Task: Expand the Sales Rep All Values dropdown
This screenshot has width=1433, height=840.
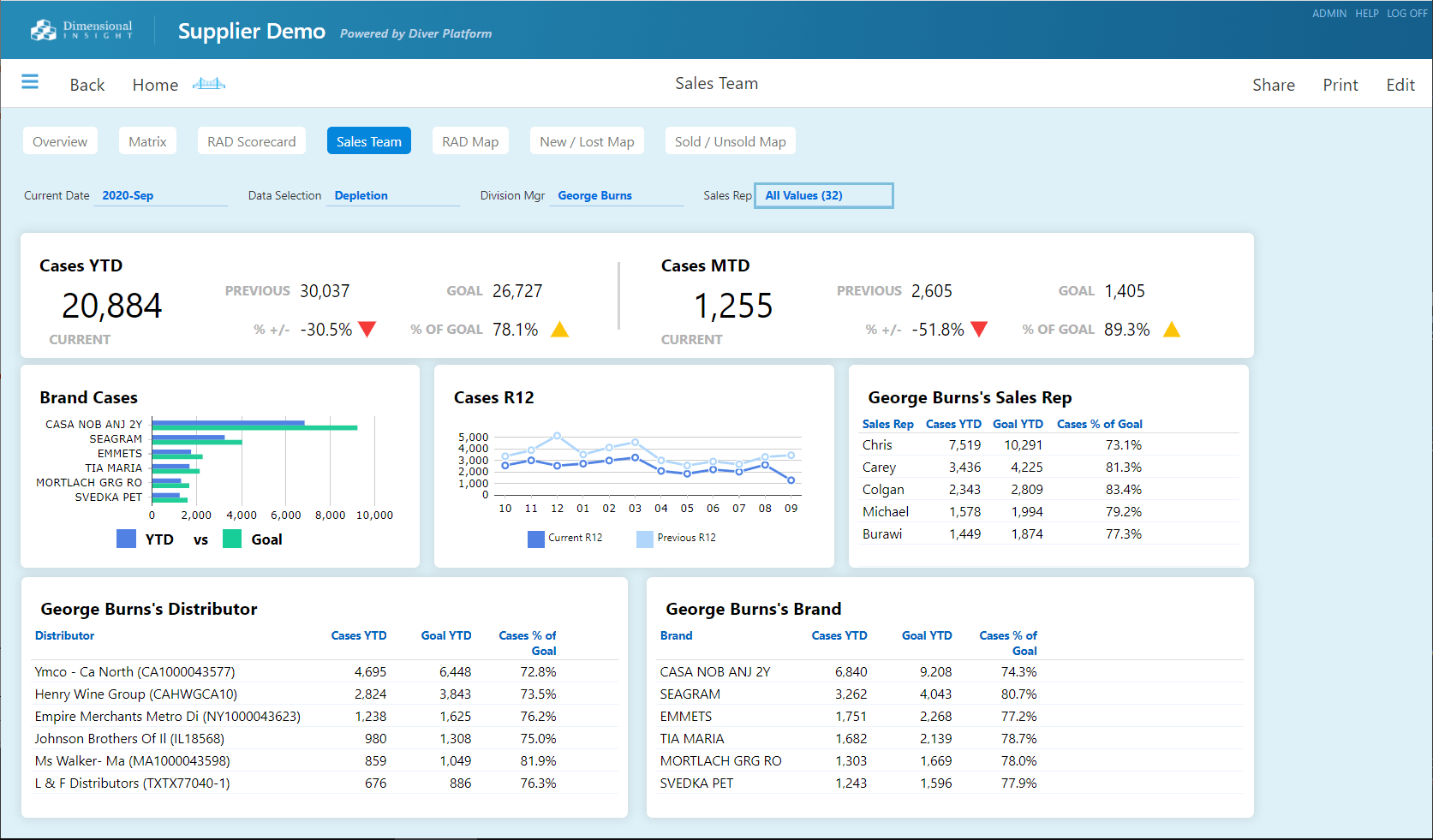Action: [823, 196]
